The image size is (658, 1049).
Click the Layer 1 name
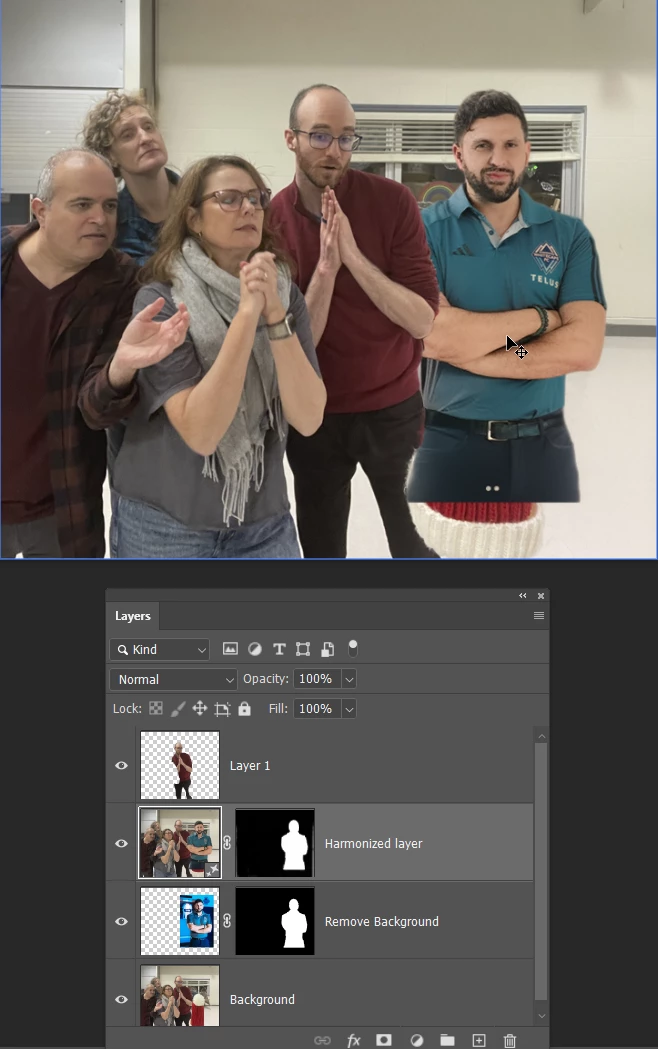250,765
